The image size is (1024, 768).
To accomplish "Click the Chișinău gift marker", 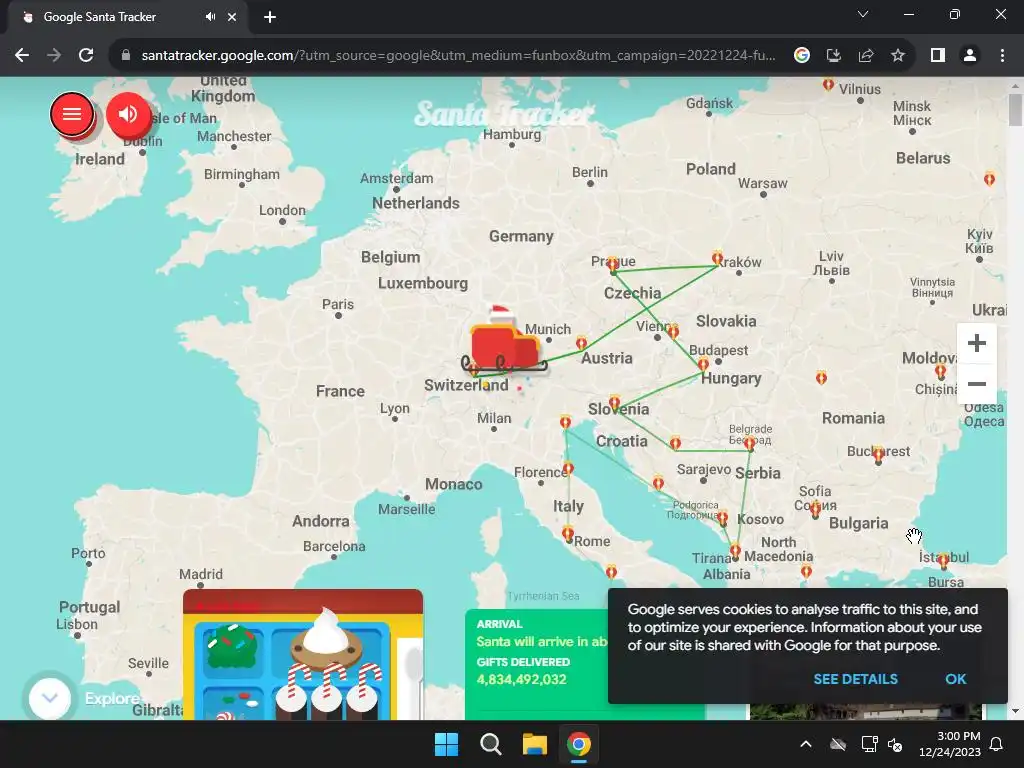I will pyautogui.click(x=940, y=372).
